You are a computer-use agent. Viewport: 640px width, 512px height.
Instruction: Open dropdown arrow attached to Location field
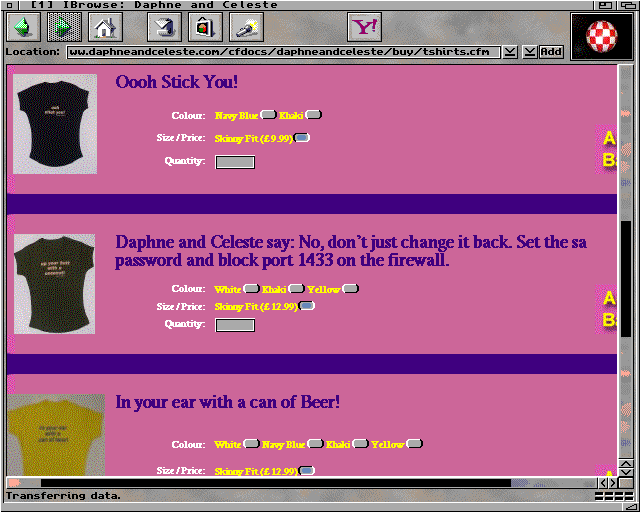pos(510,52)
